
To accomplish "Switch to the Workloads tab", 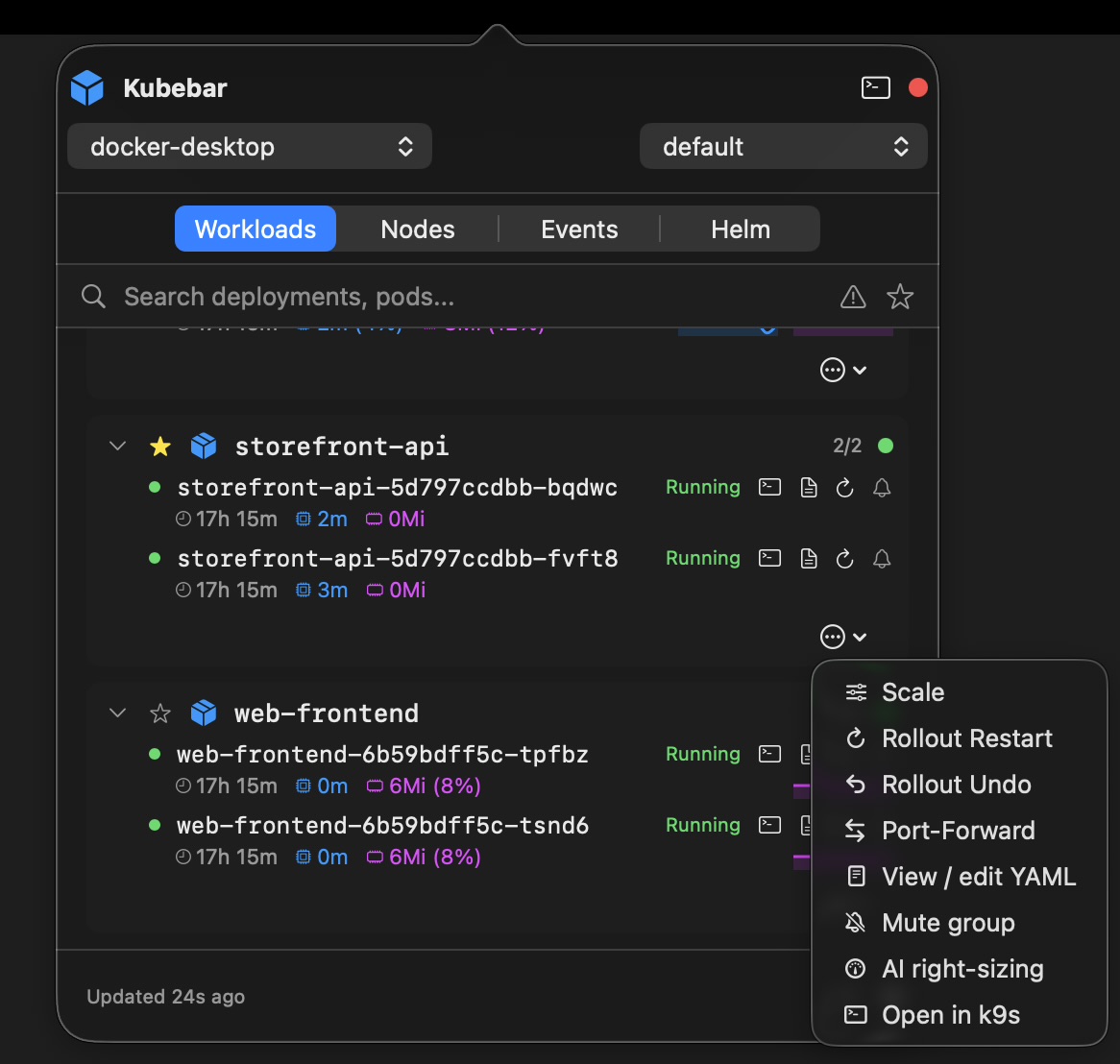I will pyautogui.click(x=255, y=230).
